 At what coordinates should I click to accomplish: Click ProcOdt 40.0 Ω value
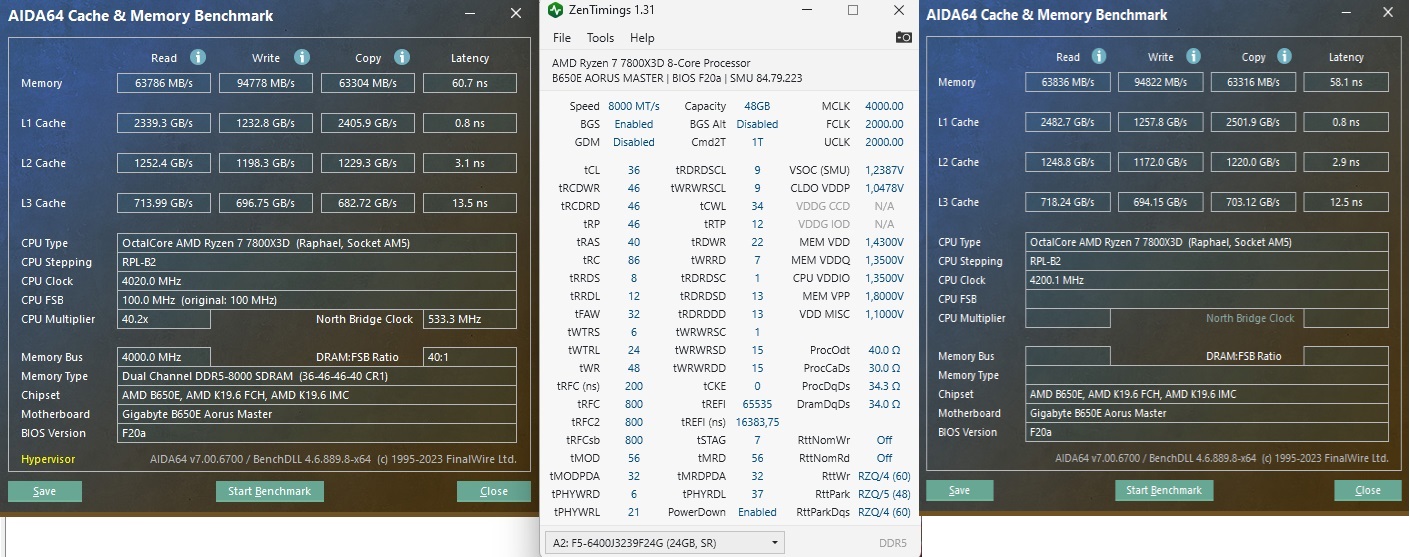point(884,350)
